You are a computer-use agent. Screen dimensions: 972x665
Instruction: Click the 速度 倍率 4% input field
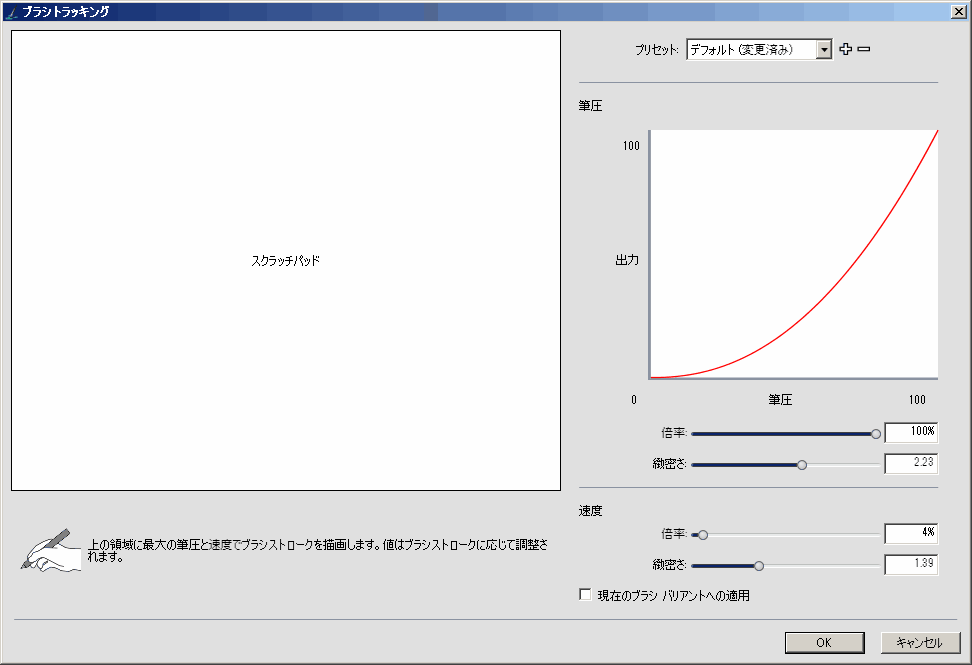[x=911, y=533]
